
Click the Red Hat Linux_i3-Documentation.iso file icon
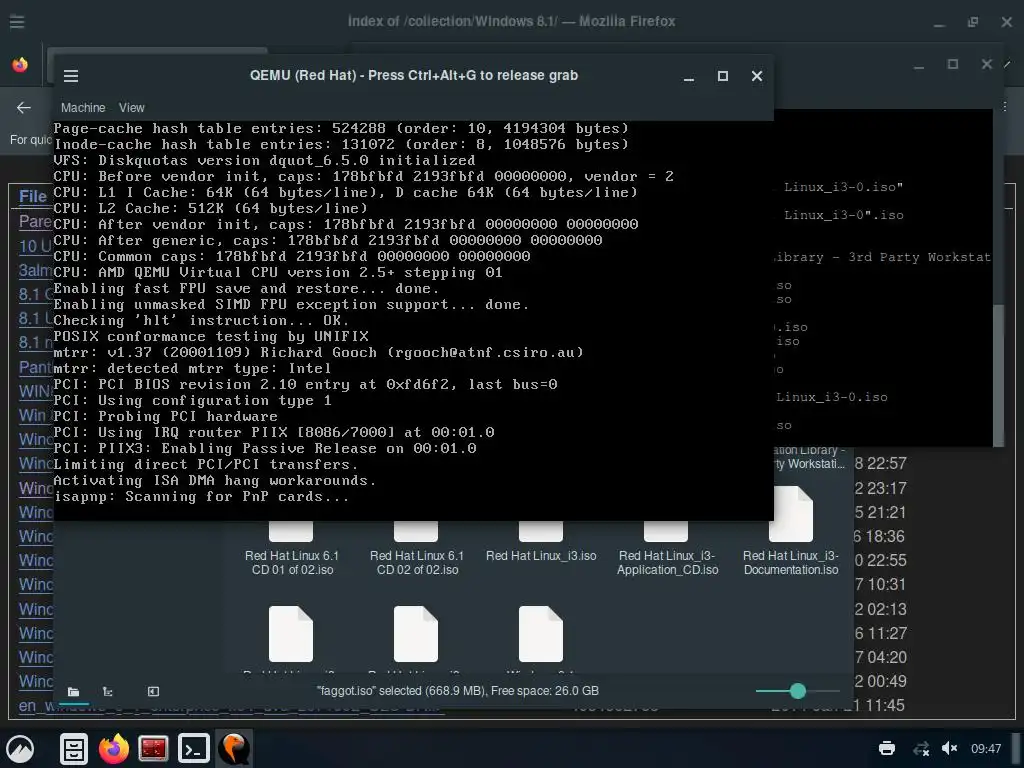click(x=791, y=515)
